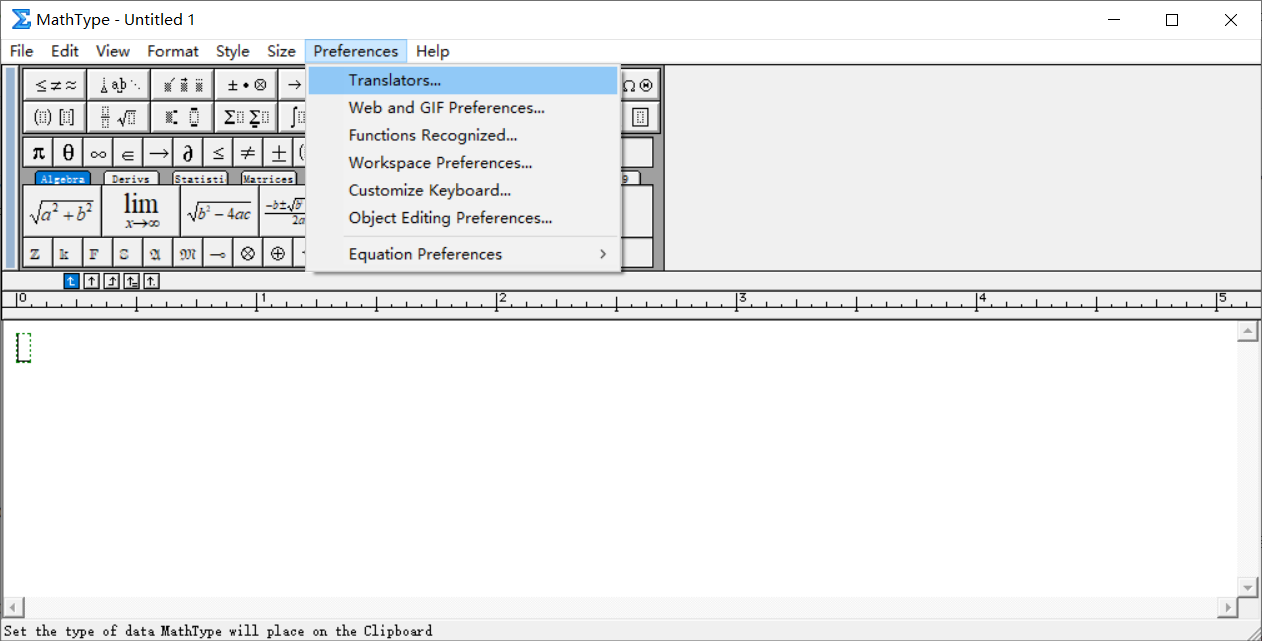Open the Edit menu

click(65, 51)
